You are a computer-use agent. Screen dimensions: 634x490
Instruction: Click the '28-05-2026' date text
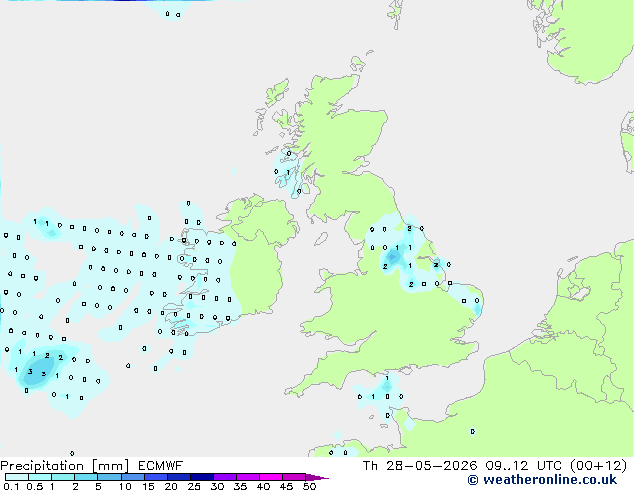click(431, 466)
